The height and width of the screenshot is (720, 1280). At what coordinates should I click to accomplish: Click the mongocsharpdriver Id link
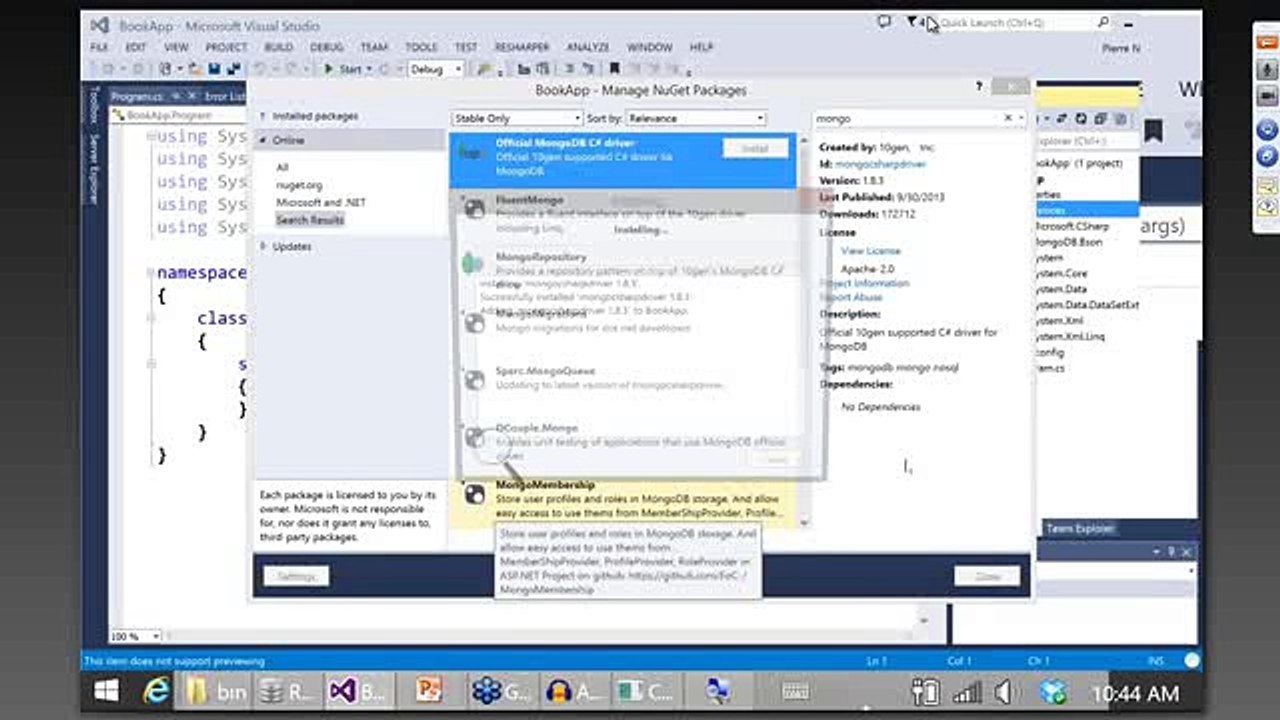pyautogui.click(x=880, y=163)
